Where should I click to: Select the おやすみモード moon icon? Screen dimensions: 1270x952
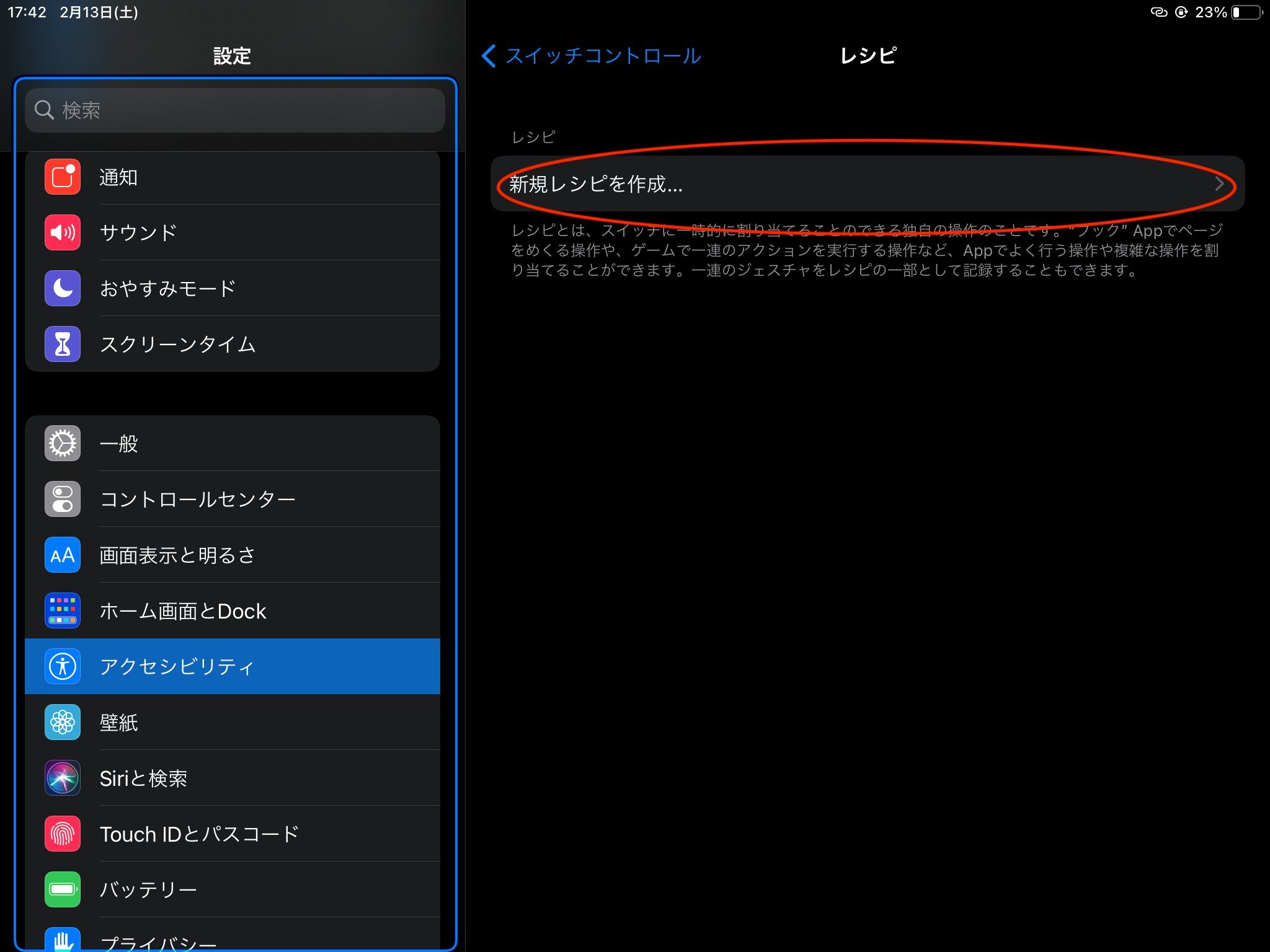63,288
